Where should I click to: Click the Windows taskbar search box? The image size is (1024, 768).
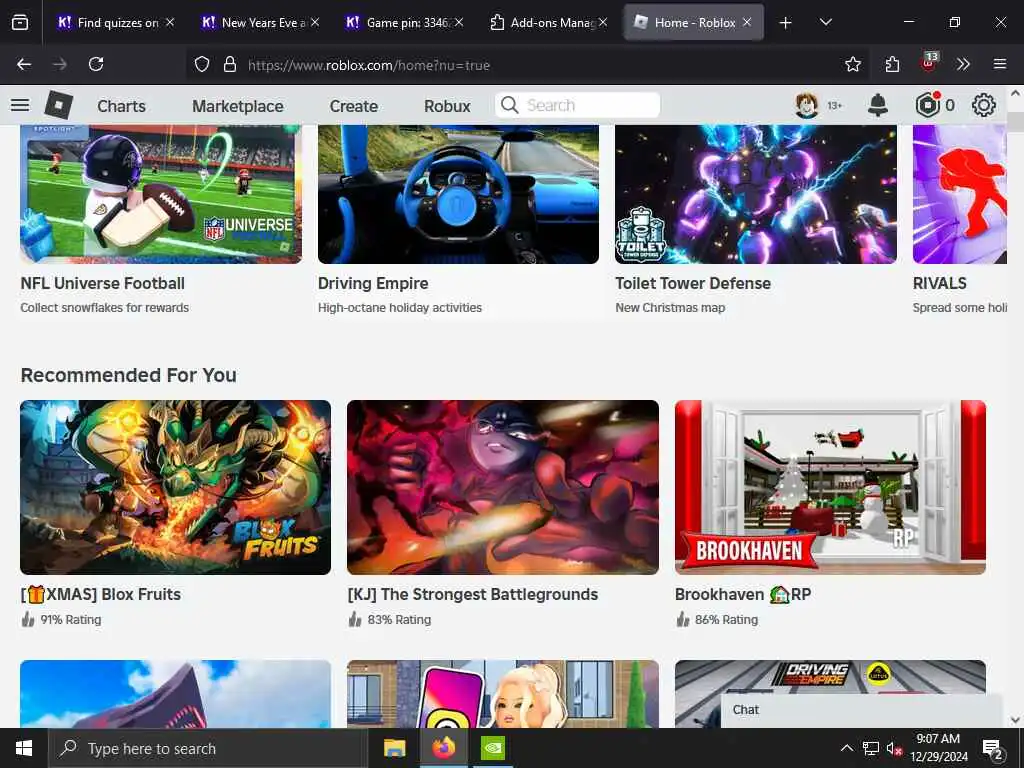tap(208, 748)
